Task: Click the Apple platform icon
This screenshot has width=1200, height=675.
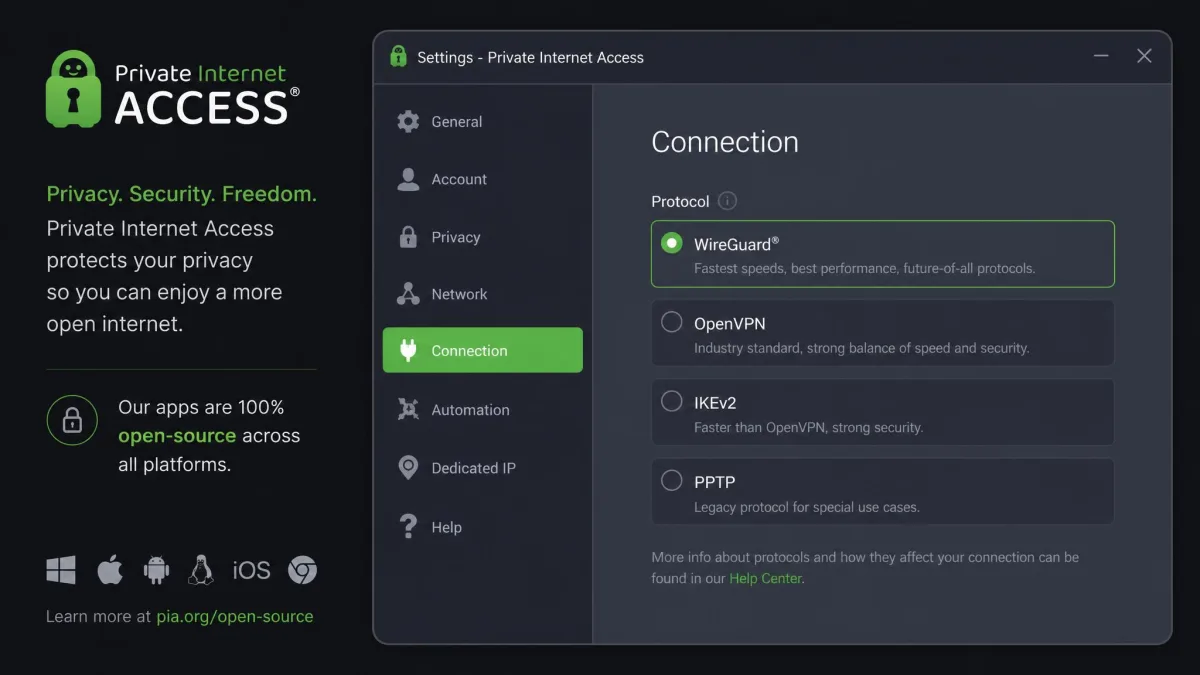Action: 110,570
